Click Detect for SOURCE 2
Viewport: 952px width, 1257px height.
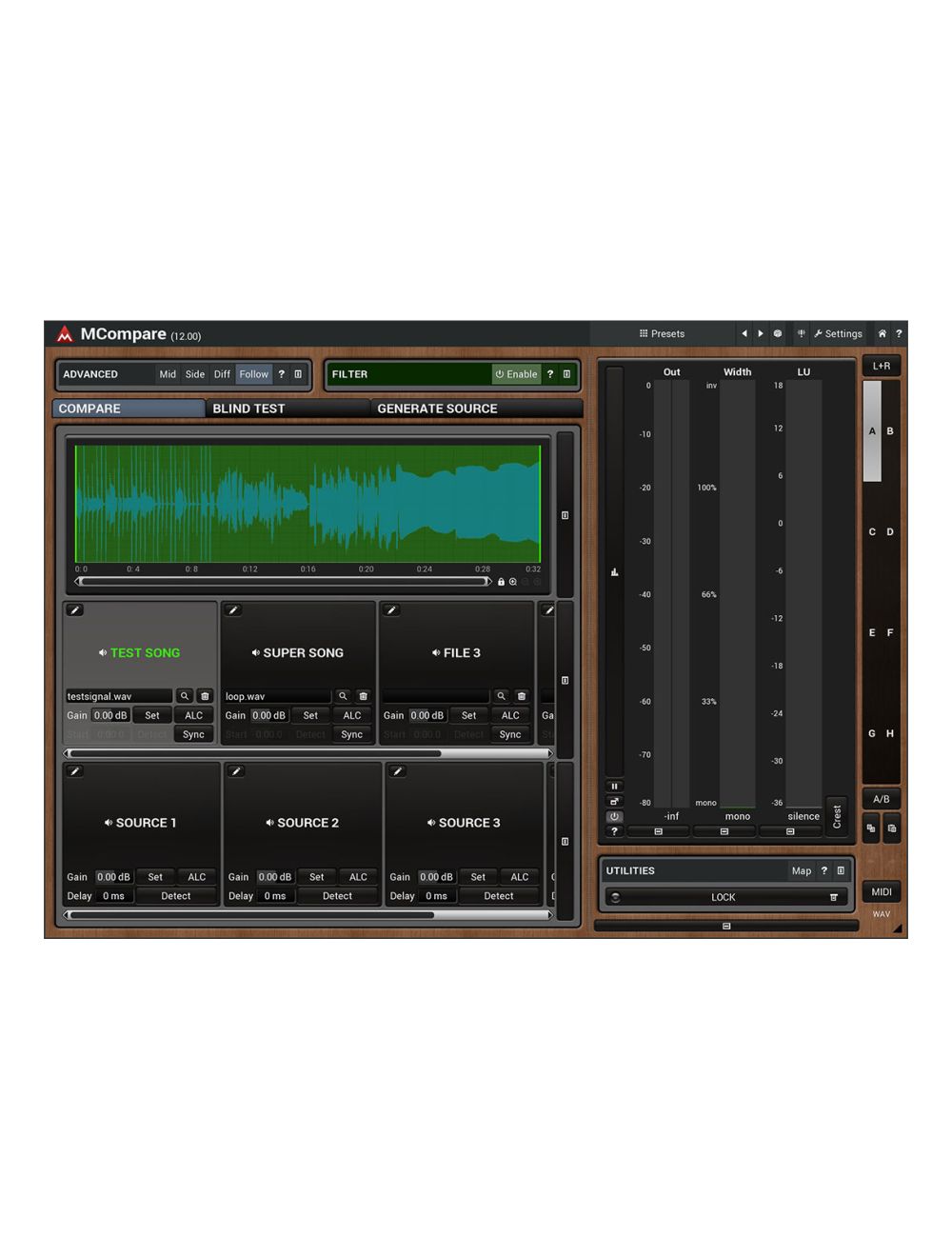(x=338, y=895)
